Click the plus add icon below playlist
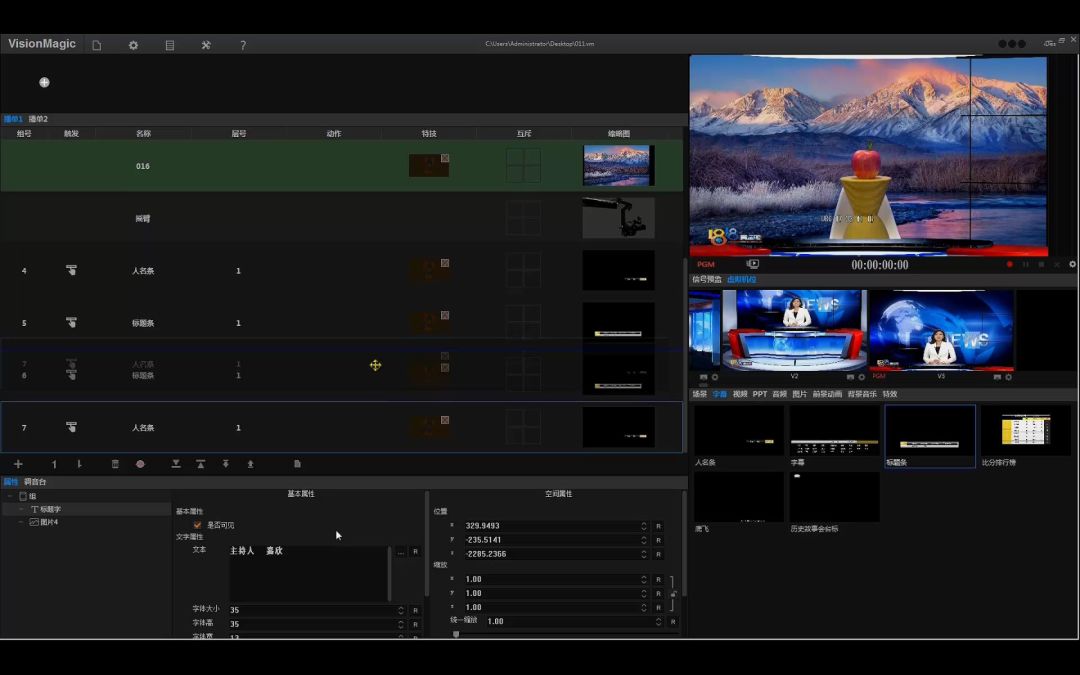This screenshot has height=675, width=1080. [x=18, y=464]
